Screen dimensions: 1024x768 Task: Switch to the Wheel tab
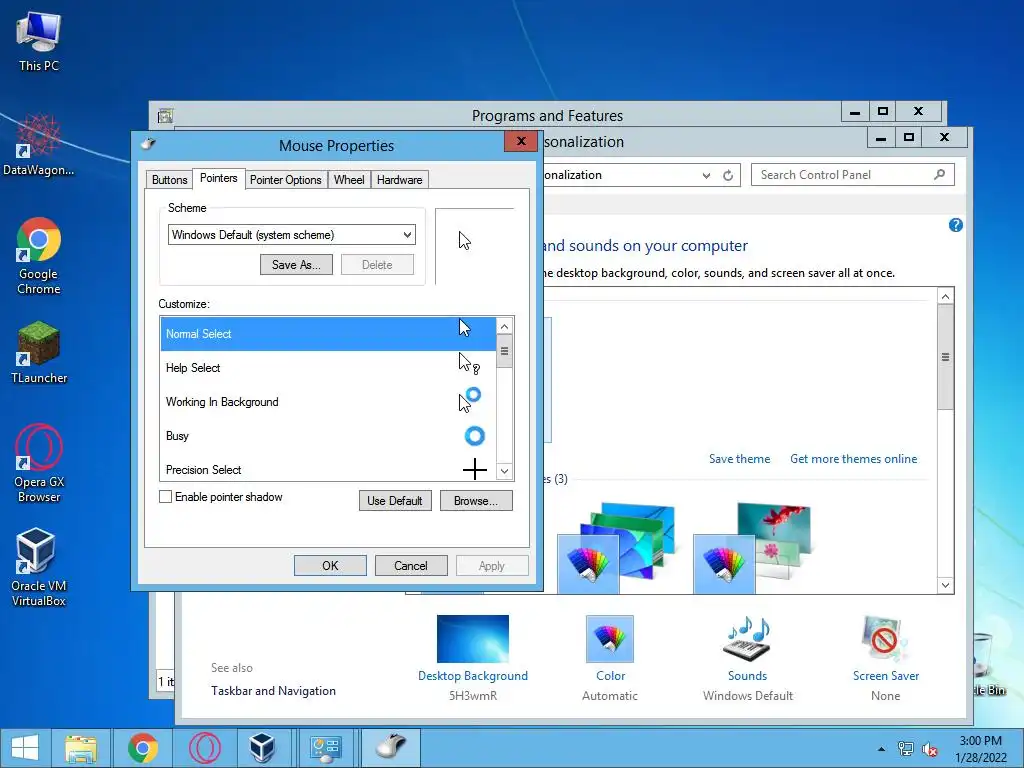pos(349,180)
